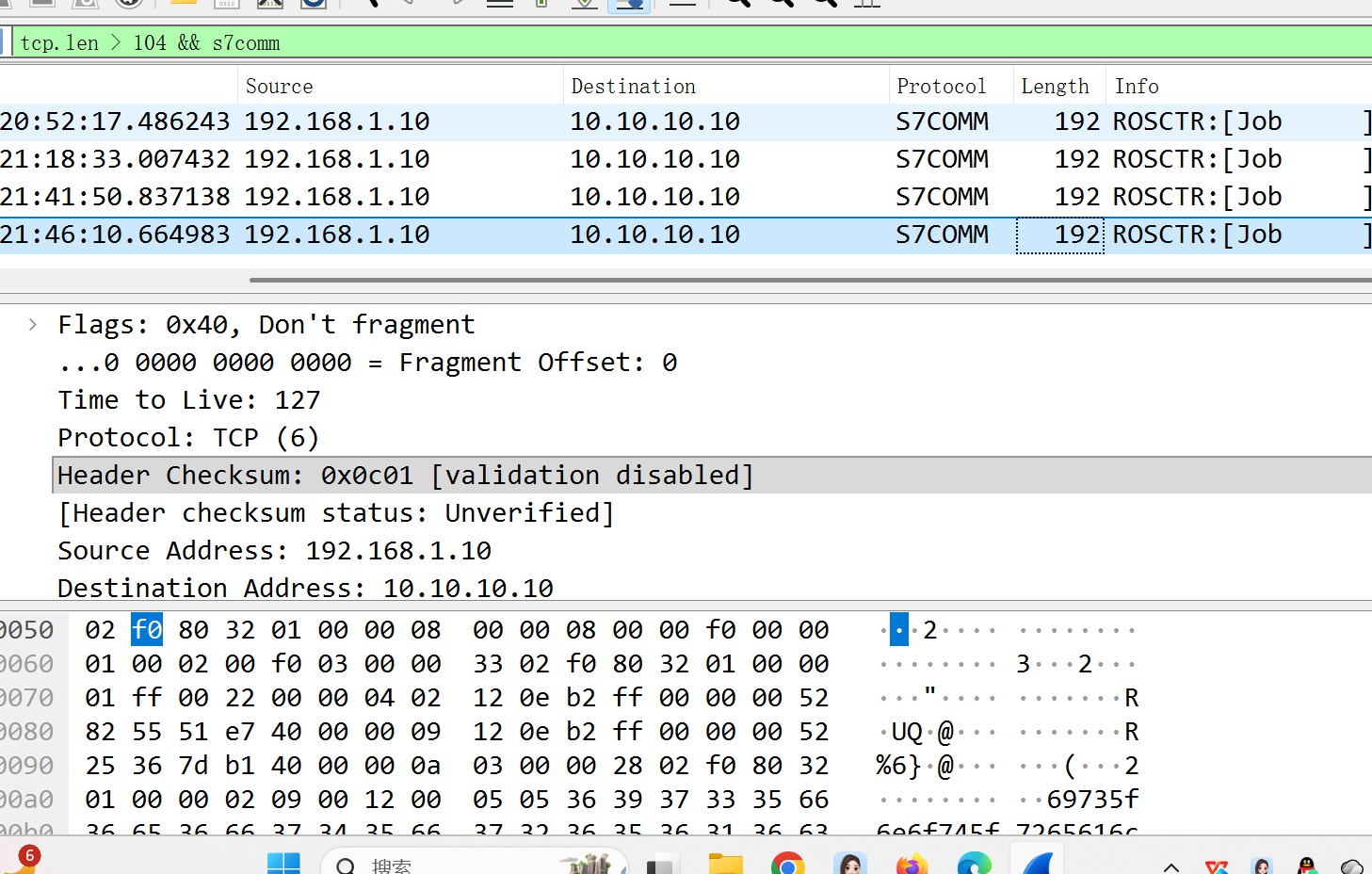The width and height of the screenshot is (1372, 874).
Task: Select the packet at 21:18:33.007432
Action: [686, 159]
